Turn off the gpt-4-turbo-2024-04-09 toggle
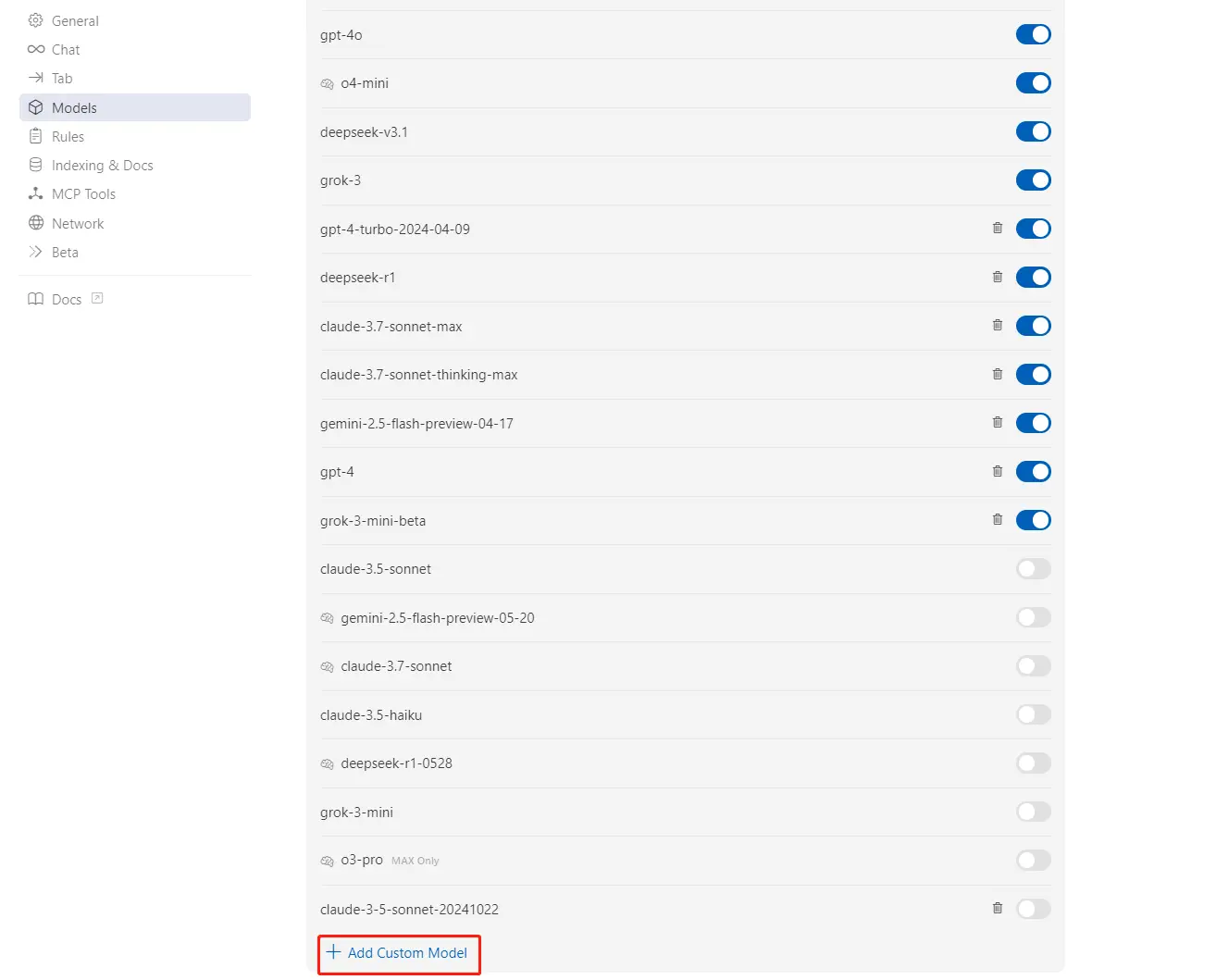The height and width of the screenshot is (980, 1216). (1034, 229)
